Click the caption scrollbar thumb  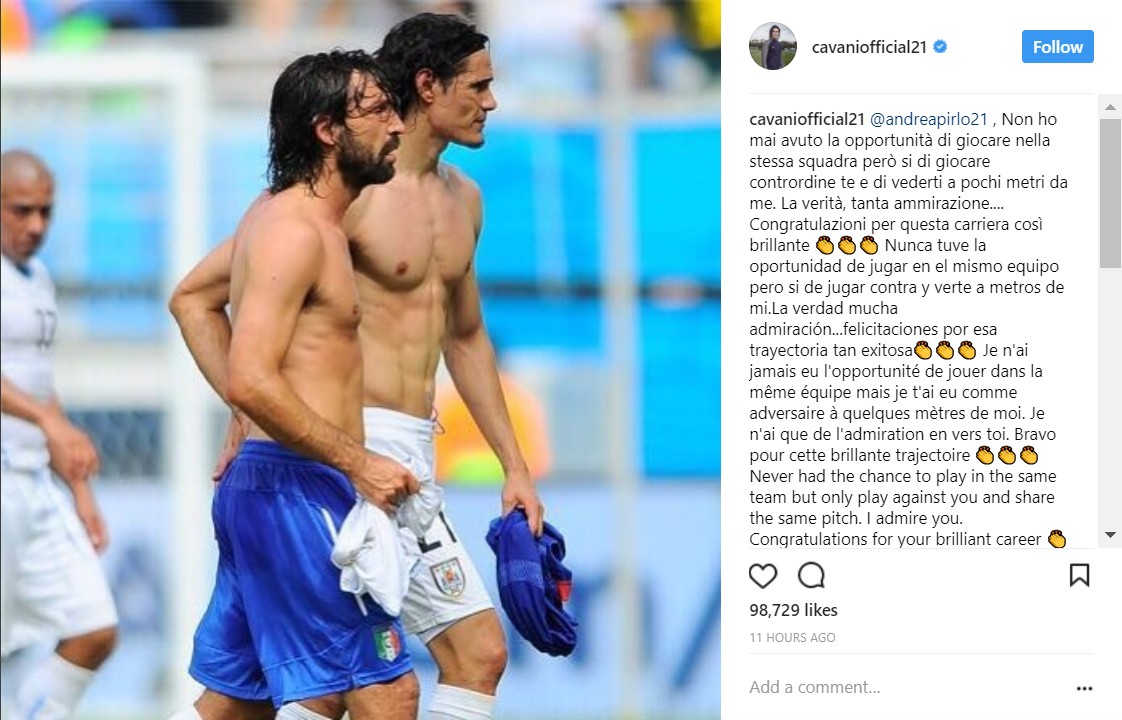click(x=1110, y=193)
